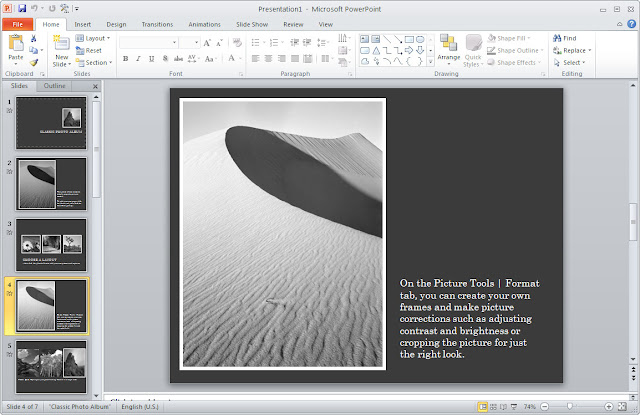This screenshot has height=415, width=640.
Task: Open the Layout dropdown
Action: tap(93, 38)
